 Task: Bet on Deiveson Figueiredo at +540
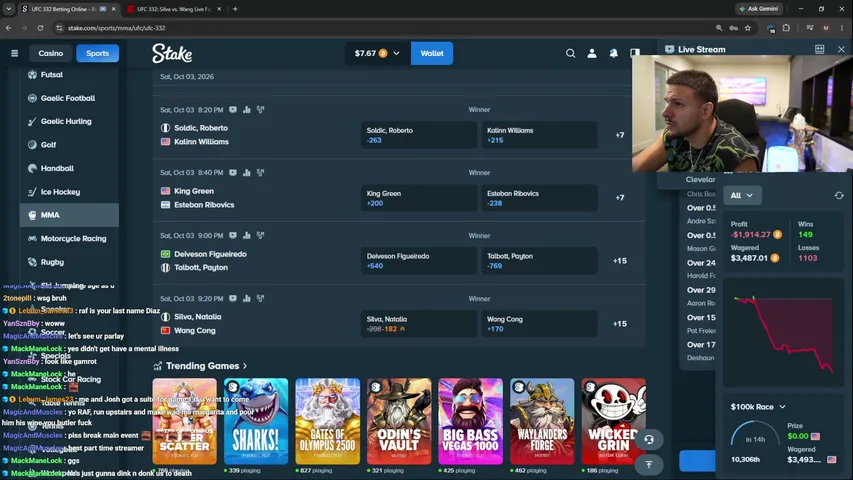(x=419, y=261)
